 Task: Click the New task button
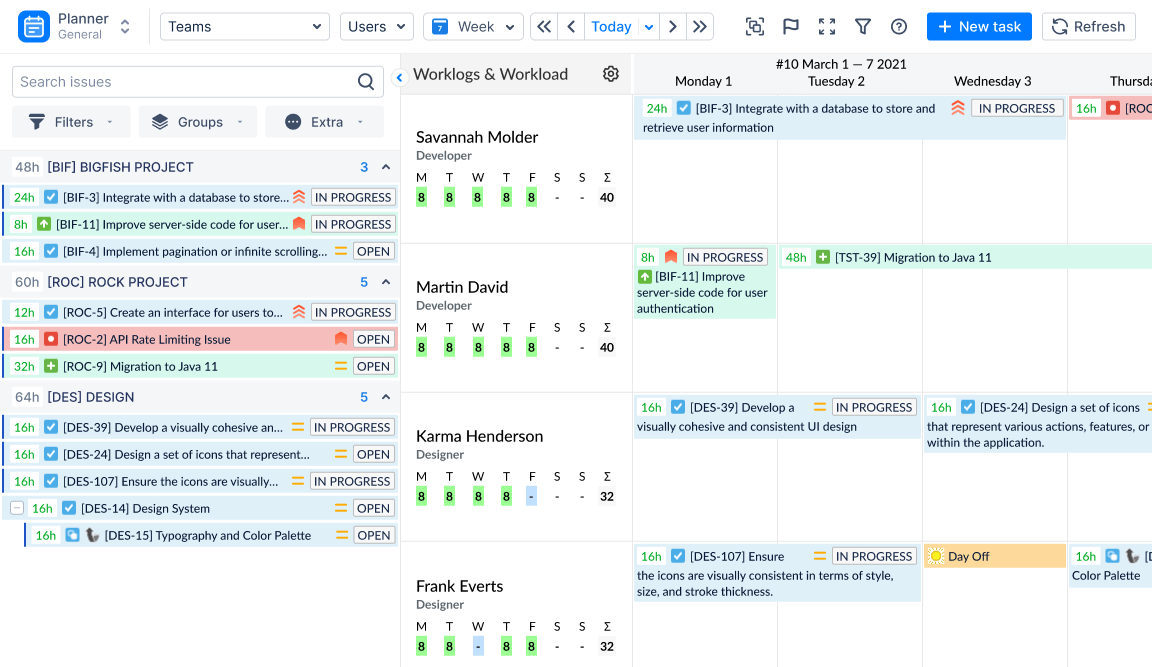(978, 27)
